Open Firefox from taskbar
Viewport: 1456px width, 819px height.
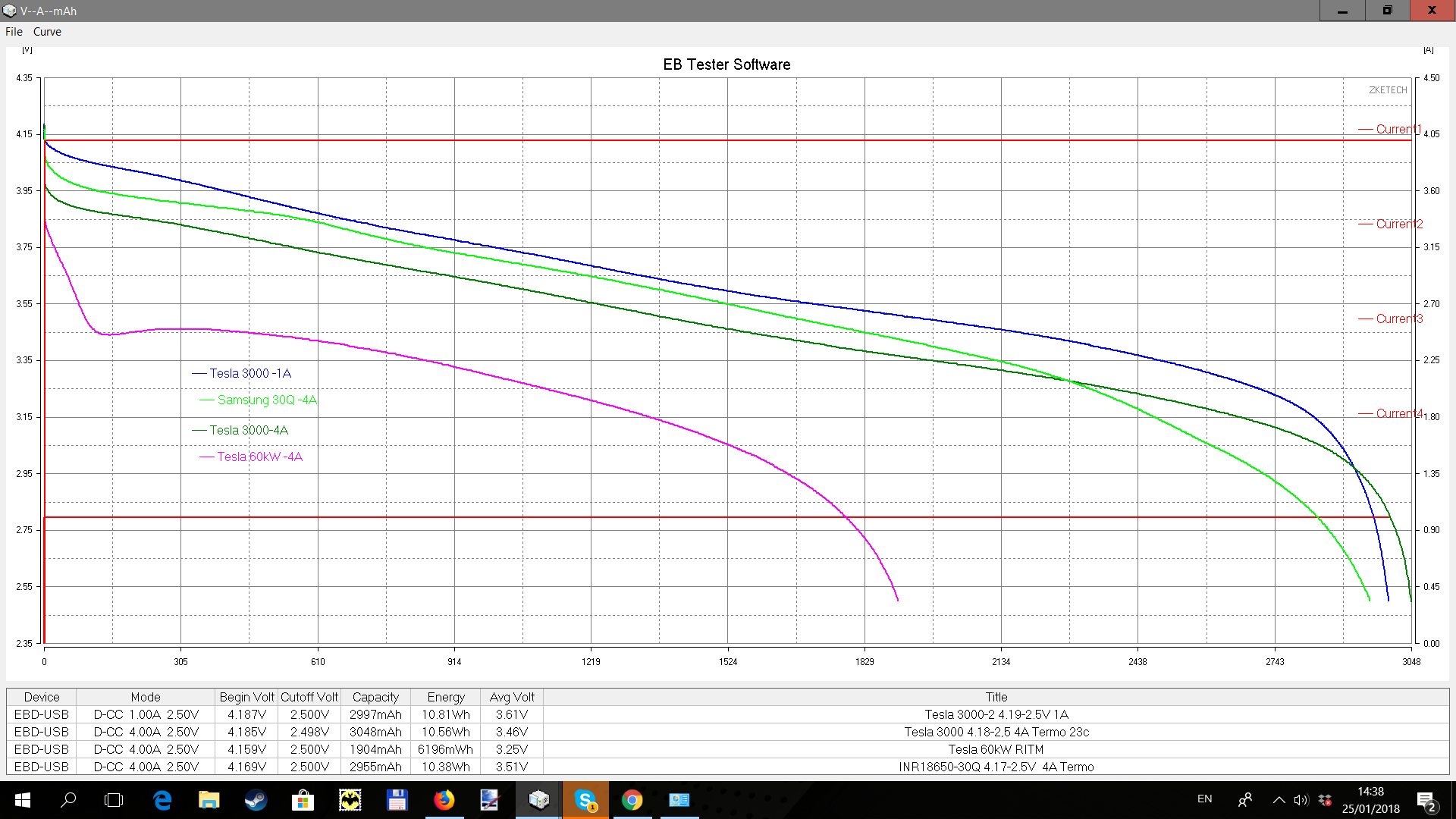pos(444,800)
